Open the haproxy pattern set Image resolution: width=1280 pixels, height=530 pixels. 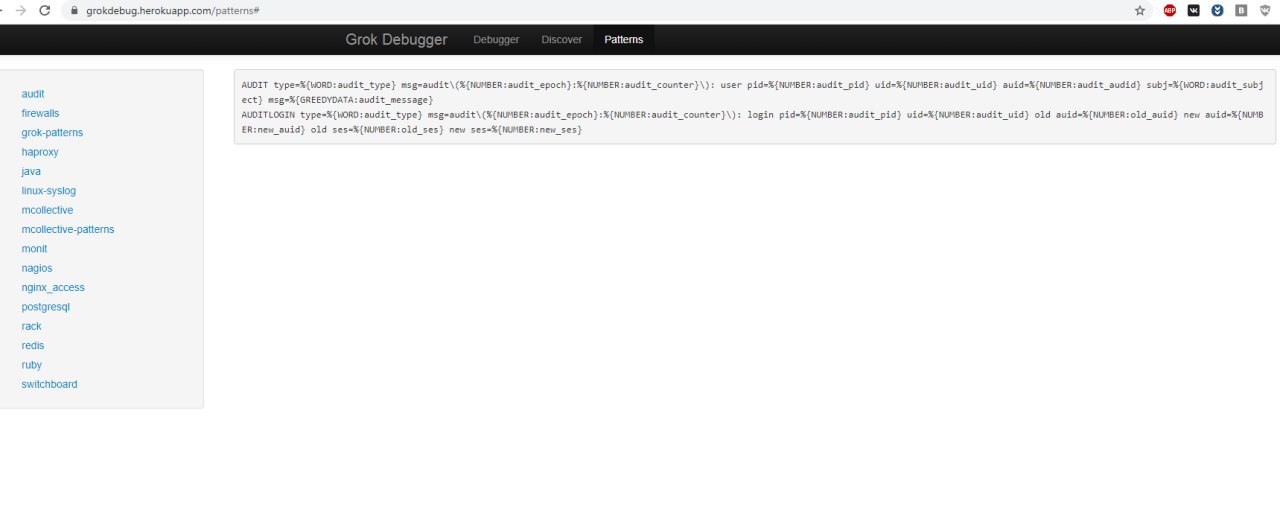(39, 152)
